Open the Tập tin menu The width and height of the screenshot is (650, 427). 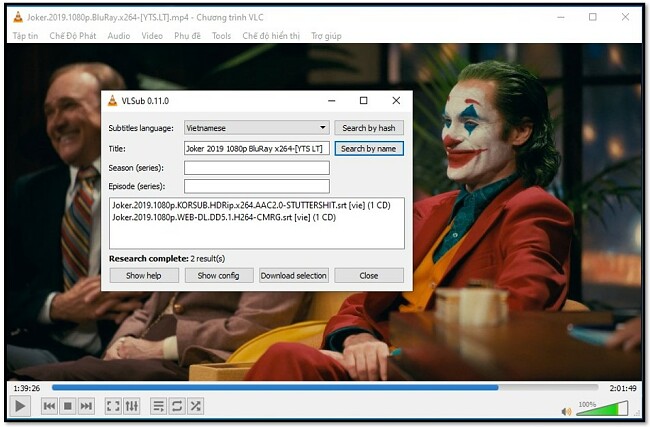pos(25,36)
